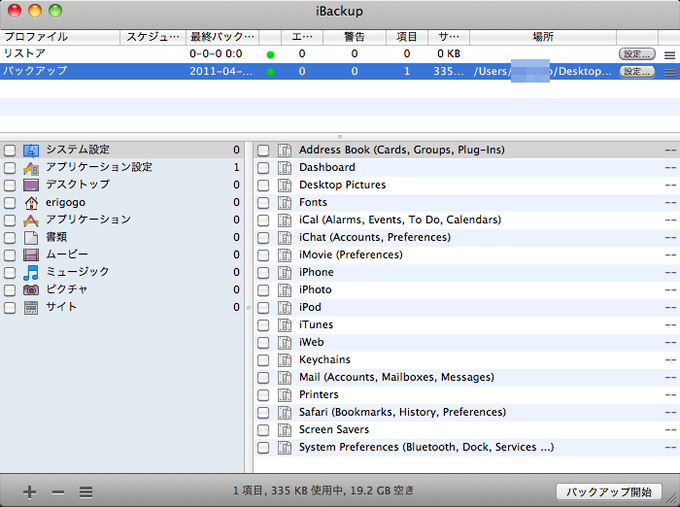Click the エ… error column header
The width and height of the screenshot is (680, 507).
[x=302, y=37]
